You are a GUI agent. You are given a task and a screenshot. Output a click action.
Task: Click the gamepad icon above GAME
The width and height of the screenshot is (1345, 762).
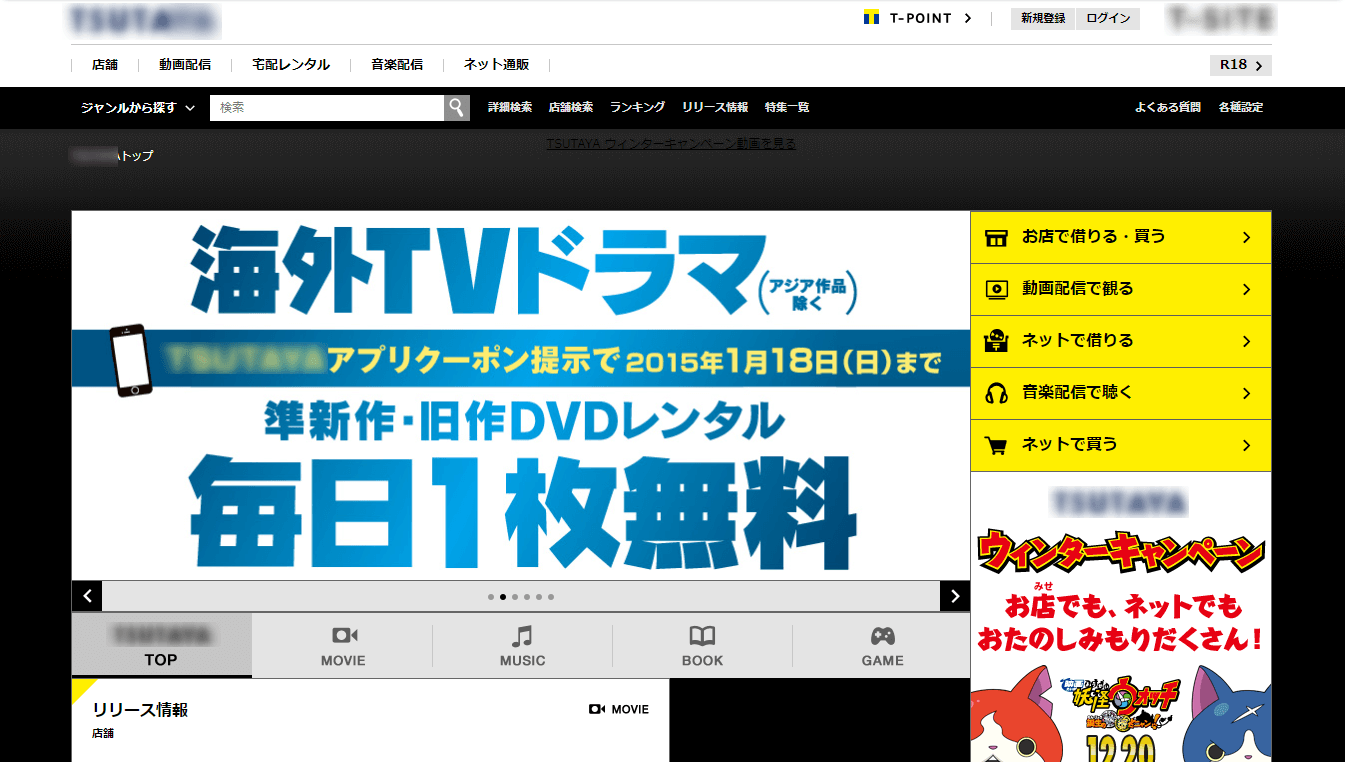pos(882,636)
